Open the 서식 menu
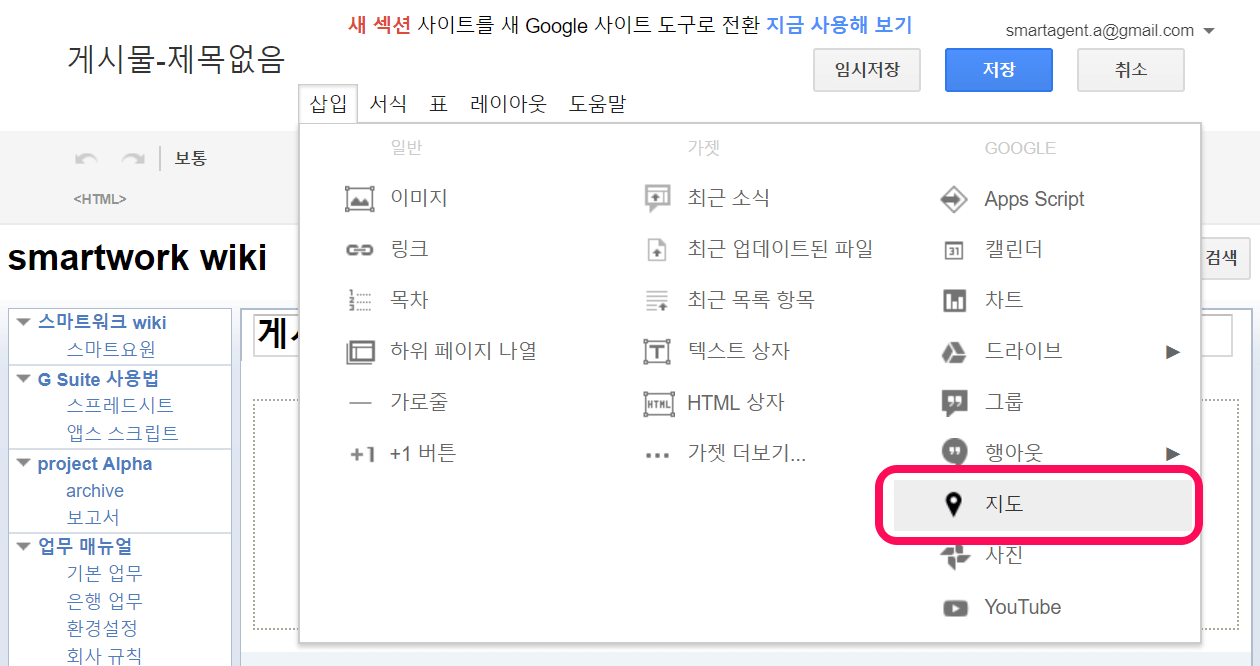This screenshot has width=1260, height=666. 388,103
